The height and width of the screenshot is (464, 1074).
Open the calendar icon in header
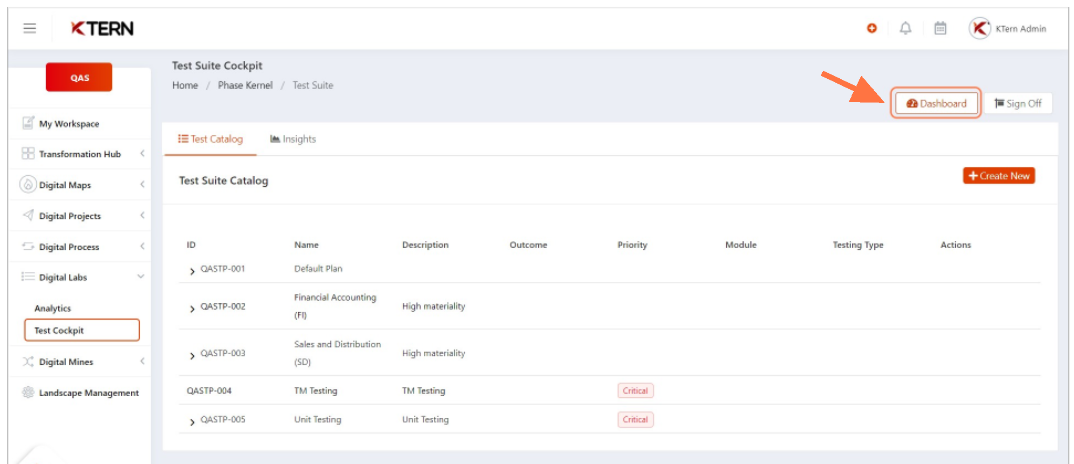(x=940, y=28)
